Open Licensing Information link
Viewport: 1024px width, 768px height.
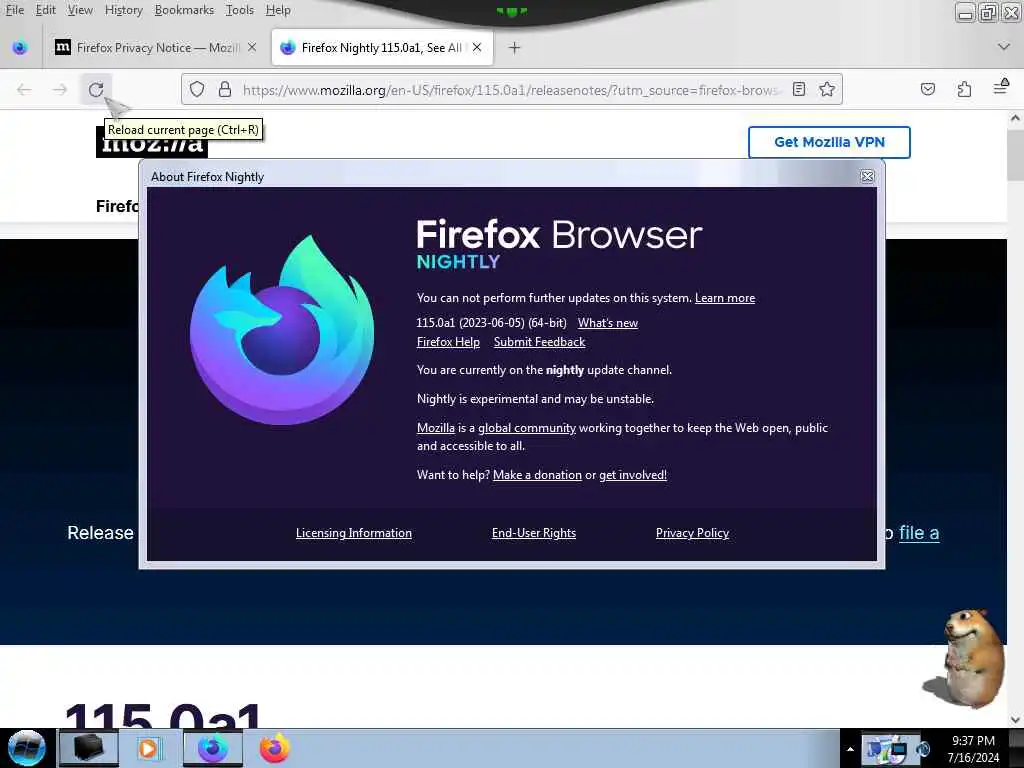354,533
